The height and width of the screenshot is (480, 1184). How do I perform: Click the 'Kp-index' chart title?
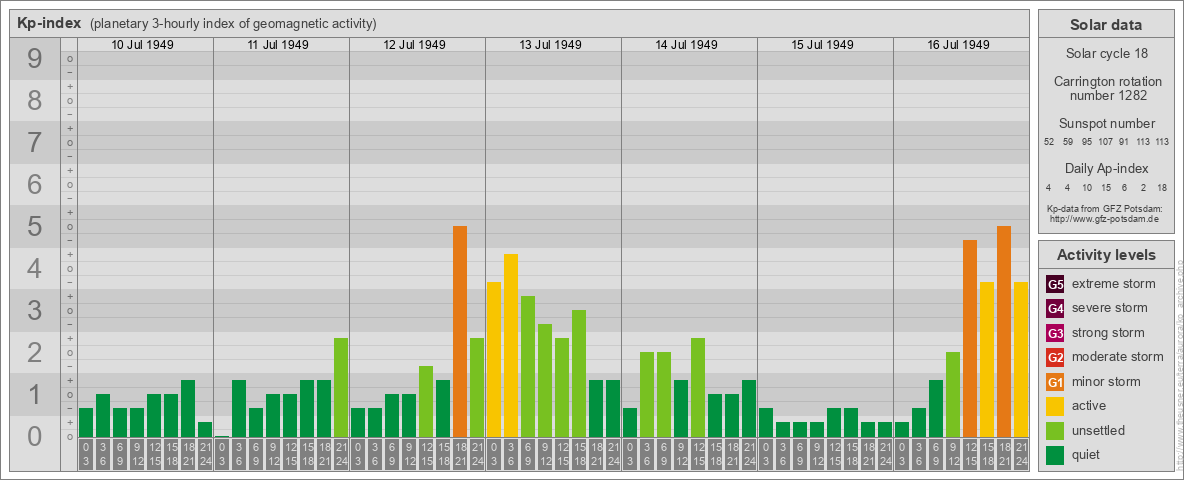pos(50,23)
